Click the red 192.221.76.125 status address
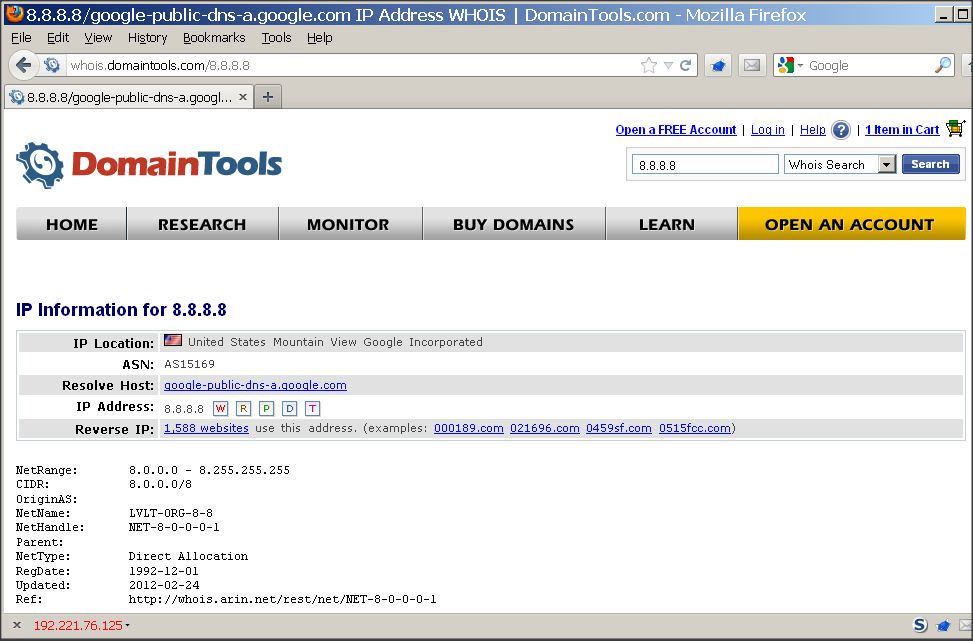Image resolution: width=973 pixels, height=641 pixels. [x=78, y=625]
